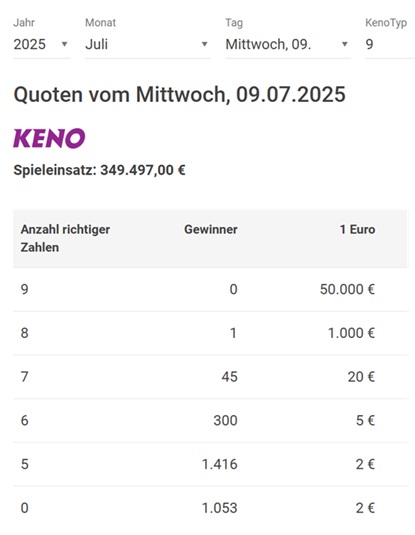The width and height of the screenshot is (415, 535).
Task: Click the Quoten vom Mittwoch heading
Action: click(180, 95)
